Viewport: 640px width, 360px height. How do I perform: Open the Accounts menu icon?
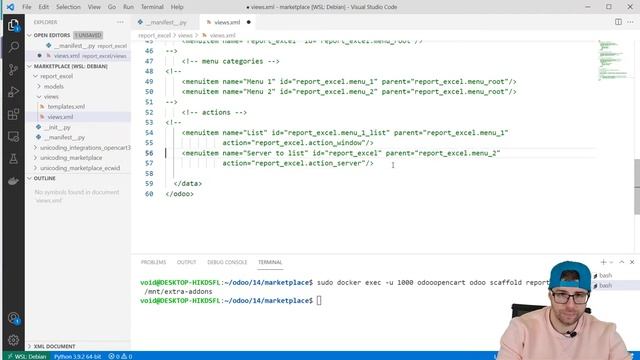[x=13, y=318]
